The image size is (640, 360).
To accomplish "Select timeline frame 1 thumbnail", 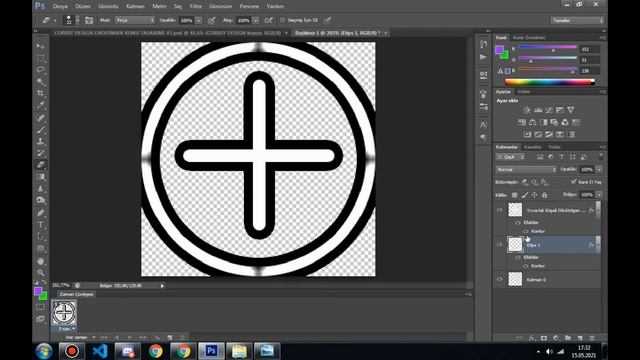I will [x=64, y=313].
